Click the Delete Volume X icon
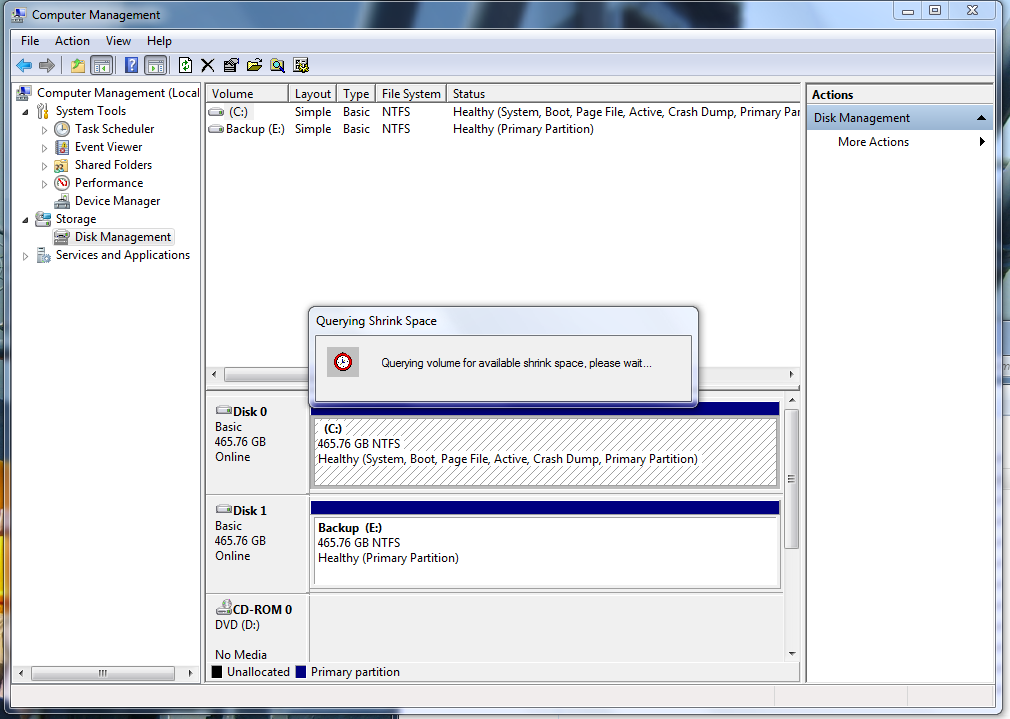The width and height of the screenshot is (1010, 719). [207, 65]
